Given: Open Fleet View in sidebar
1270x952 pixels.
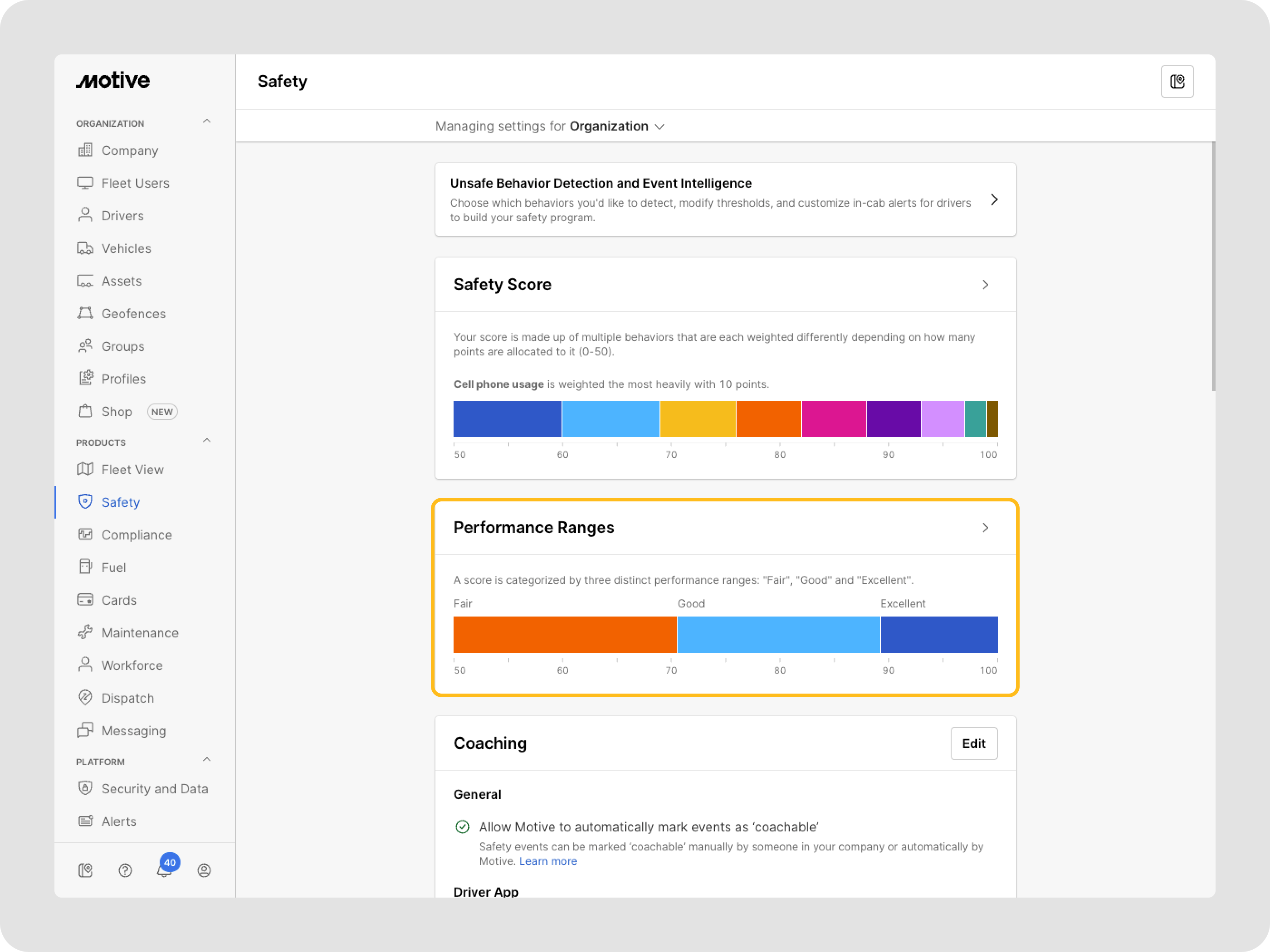Looking at the screenshot, I should (132, 469).
